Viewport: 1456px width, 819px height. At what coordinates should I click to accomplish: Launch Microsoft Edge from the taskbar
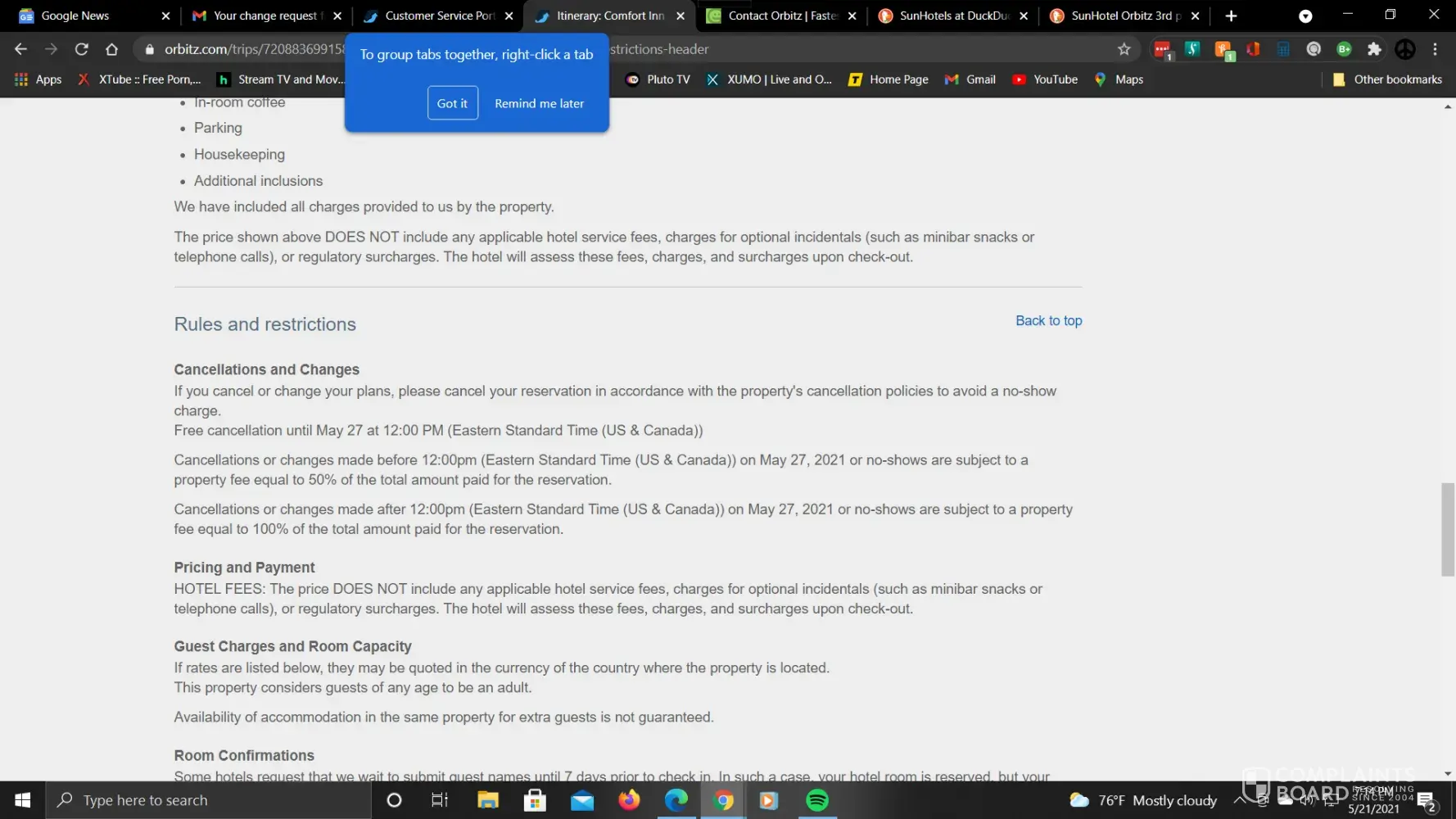[x=676, y=800]
